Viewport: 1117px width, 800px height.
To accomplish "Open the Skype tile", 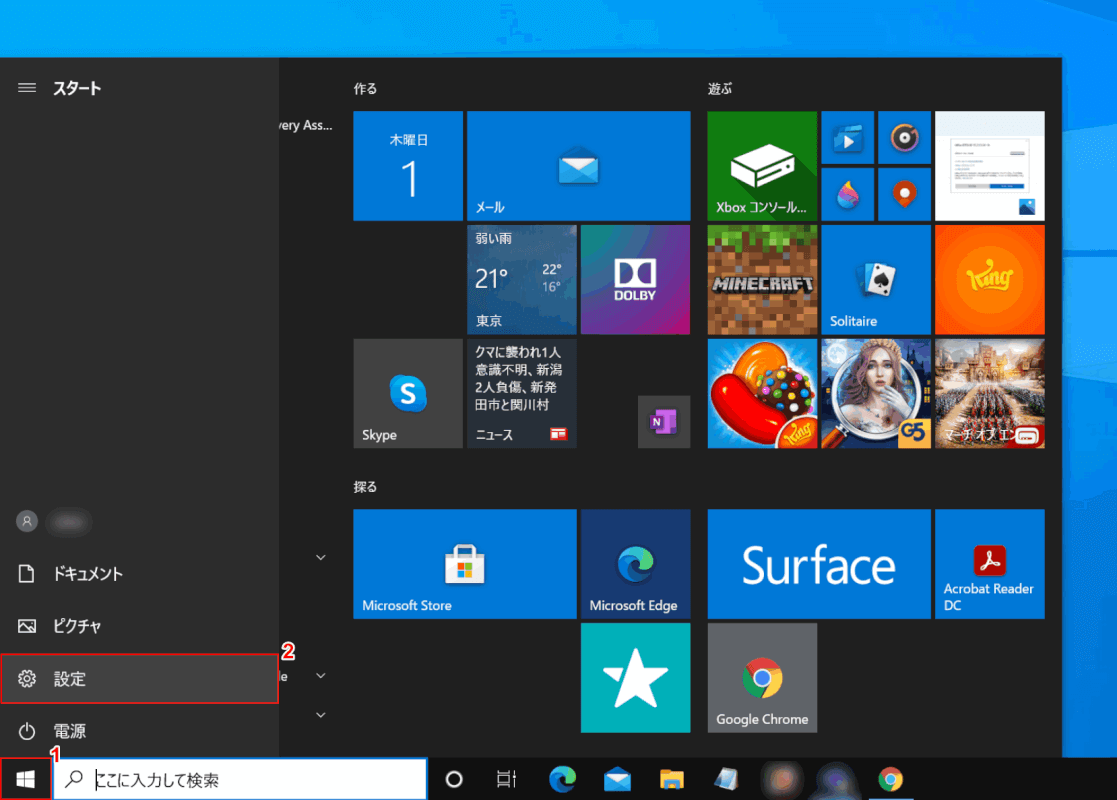I will (x=407, y=393).
